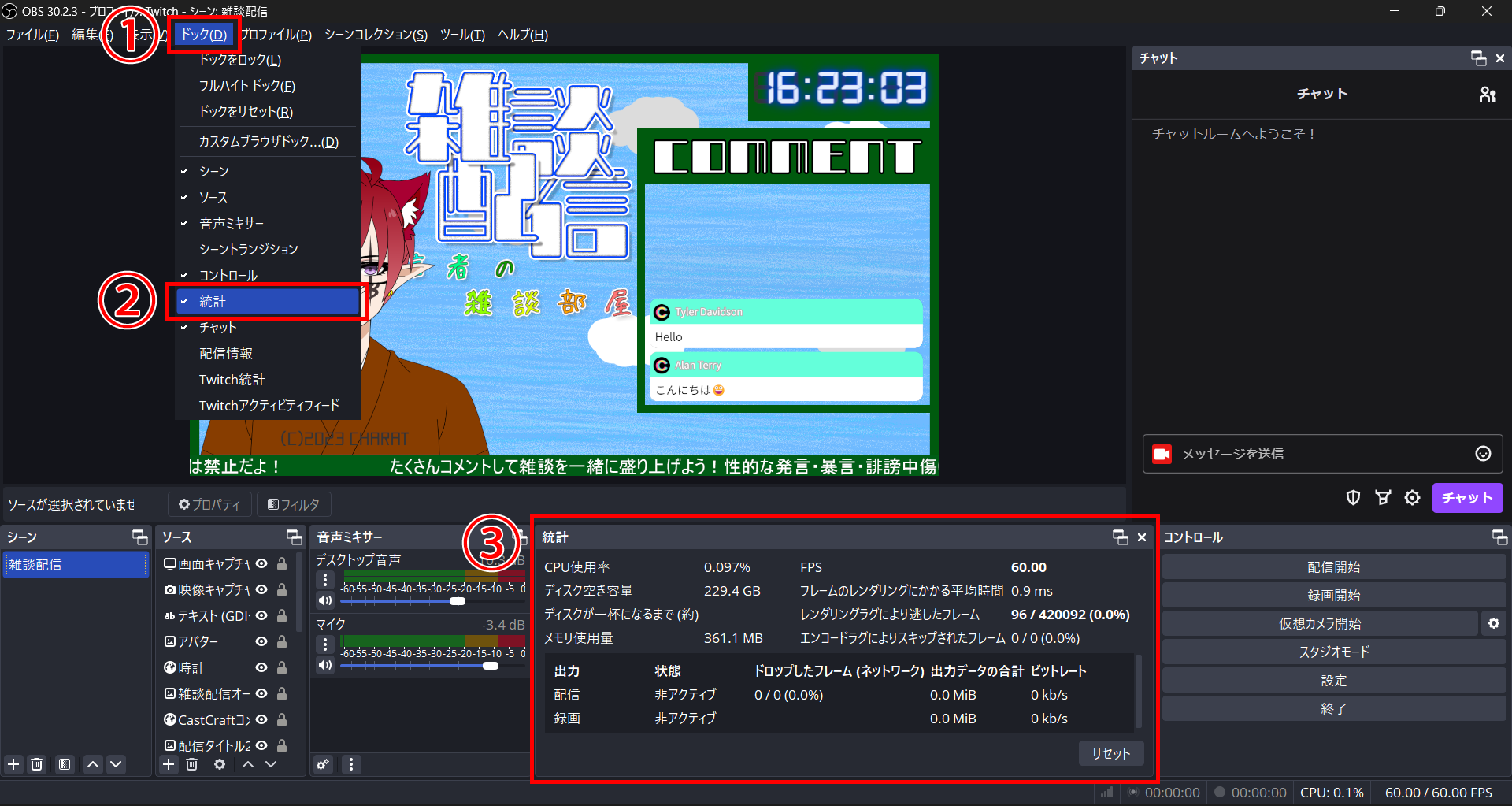Open プロパティ button for source
This screenshot has height=806, width=1512.
tap(209, 504)
